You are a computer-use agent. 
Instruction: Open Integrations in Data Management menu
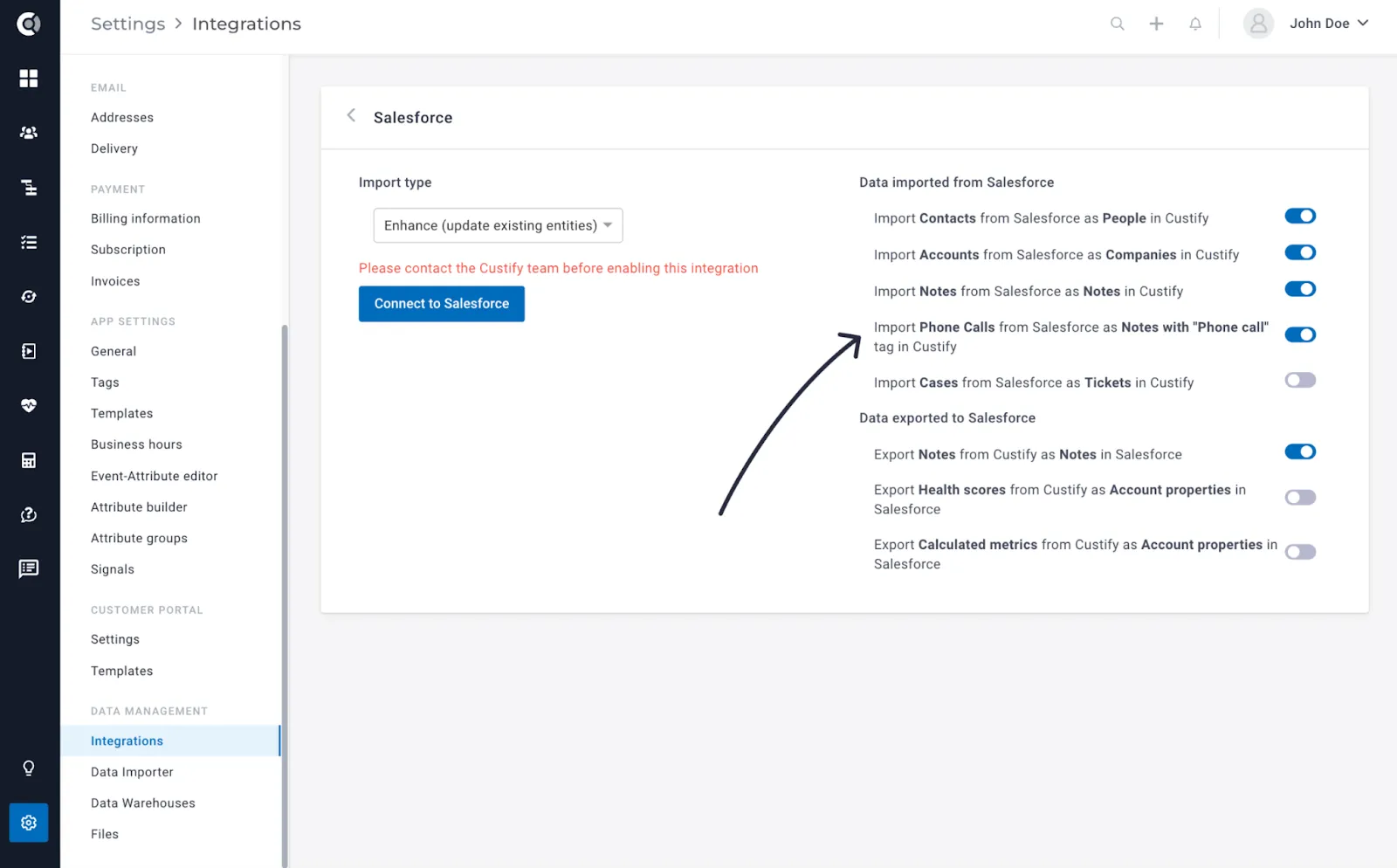coord(170,741)
